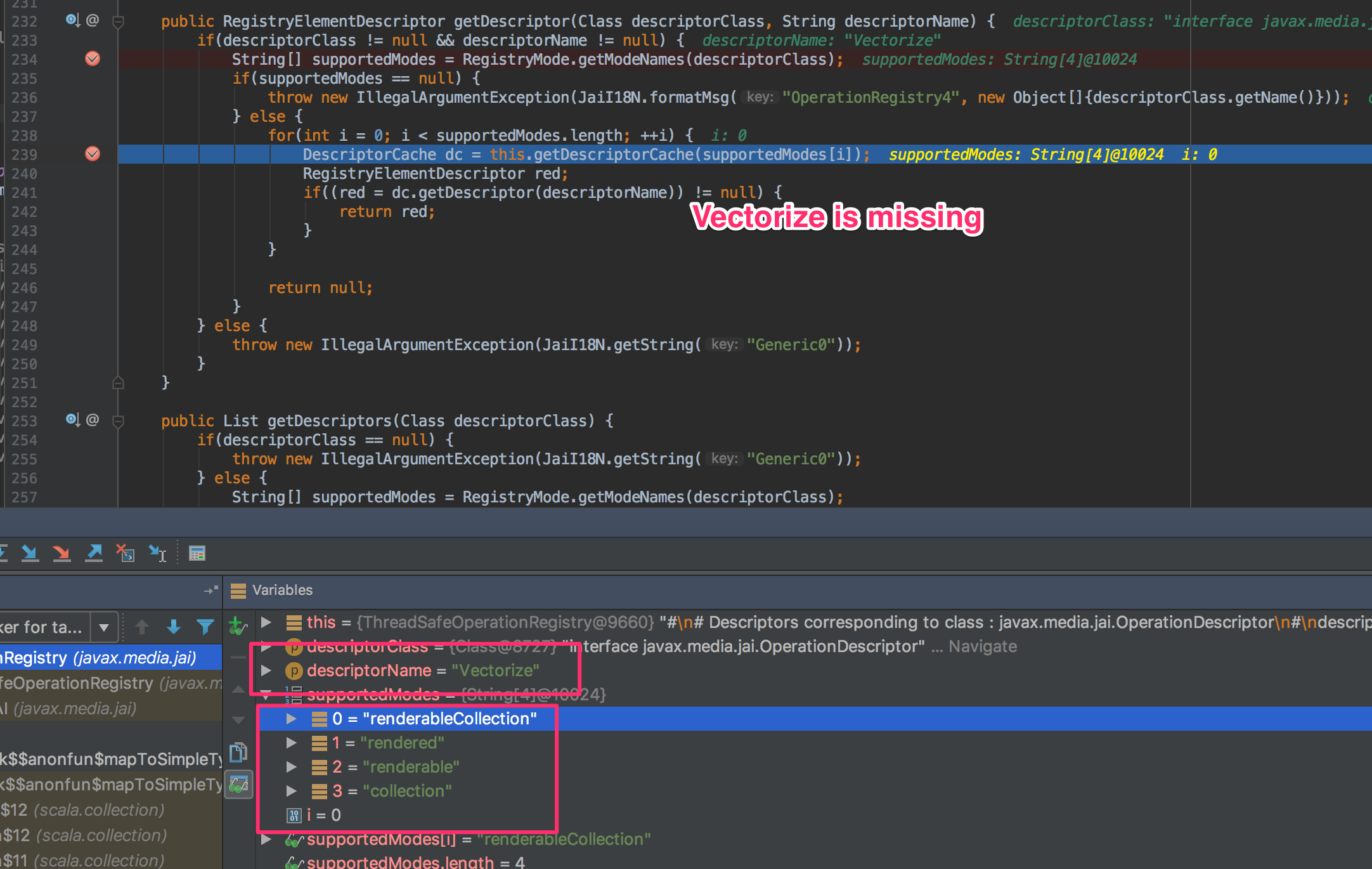Click the @ annotation gutter icon on line 232
Image resolution: width=1372 pixels, height=869 pixels.
coord(93,20)
